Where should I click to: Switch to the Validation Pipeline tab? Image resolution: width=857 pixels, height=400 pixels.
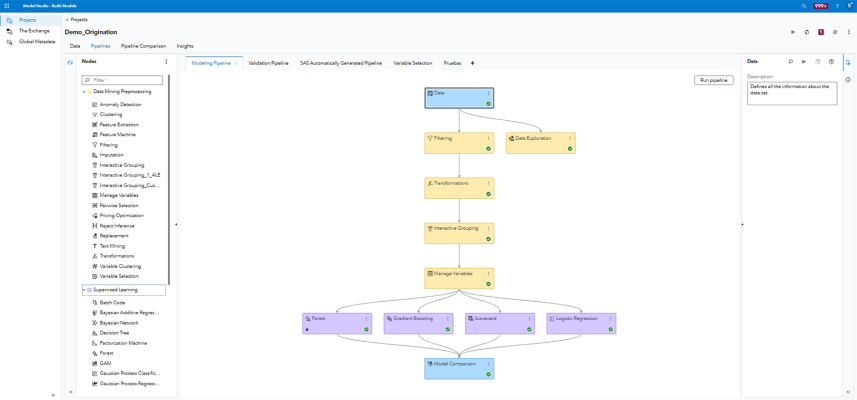268,63
